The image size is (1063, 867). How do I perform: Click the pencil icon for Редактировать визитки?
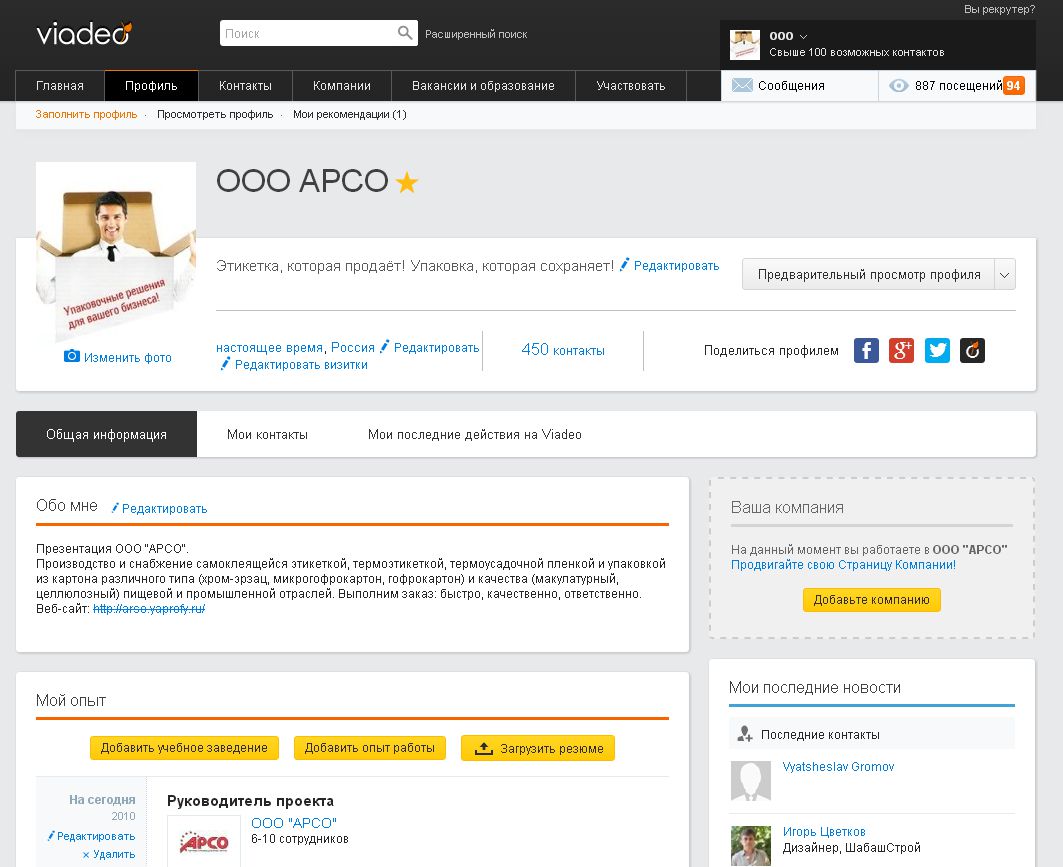(x=225, y=364)
